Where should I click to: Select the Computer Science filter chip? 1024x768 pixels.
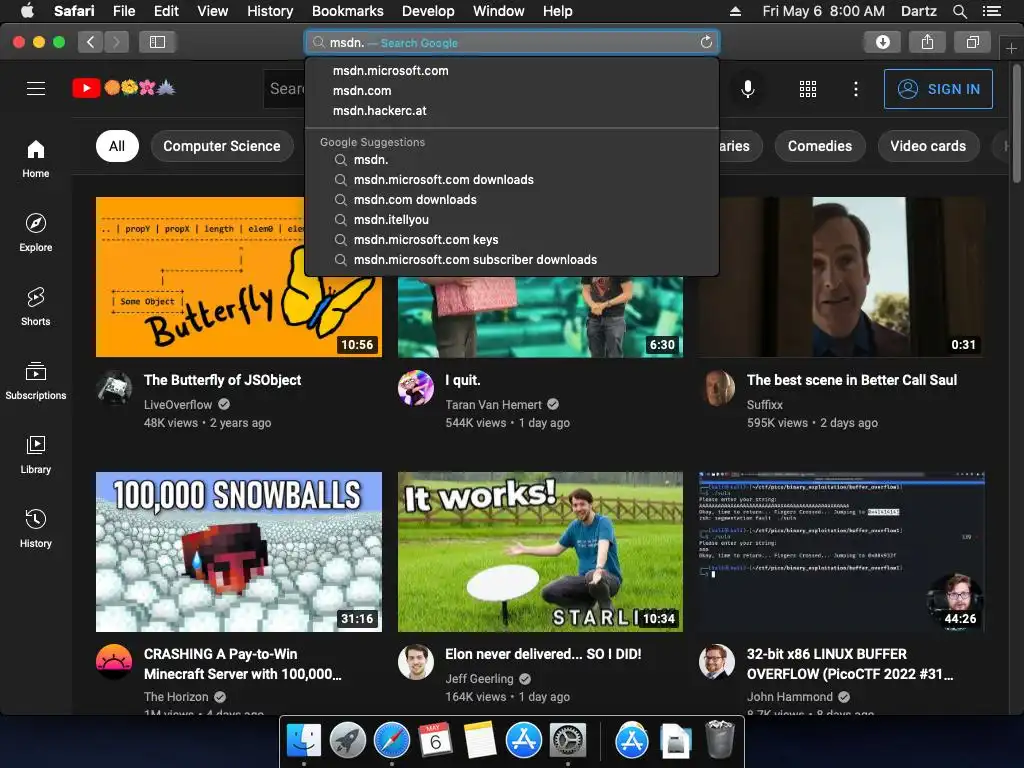click(x=221, y=146)
